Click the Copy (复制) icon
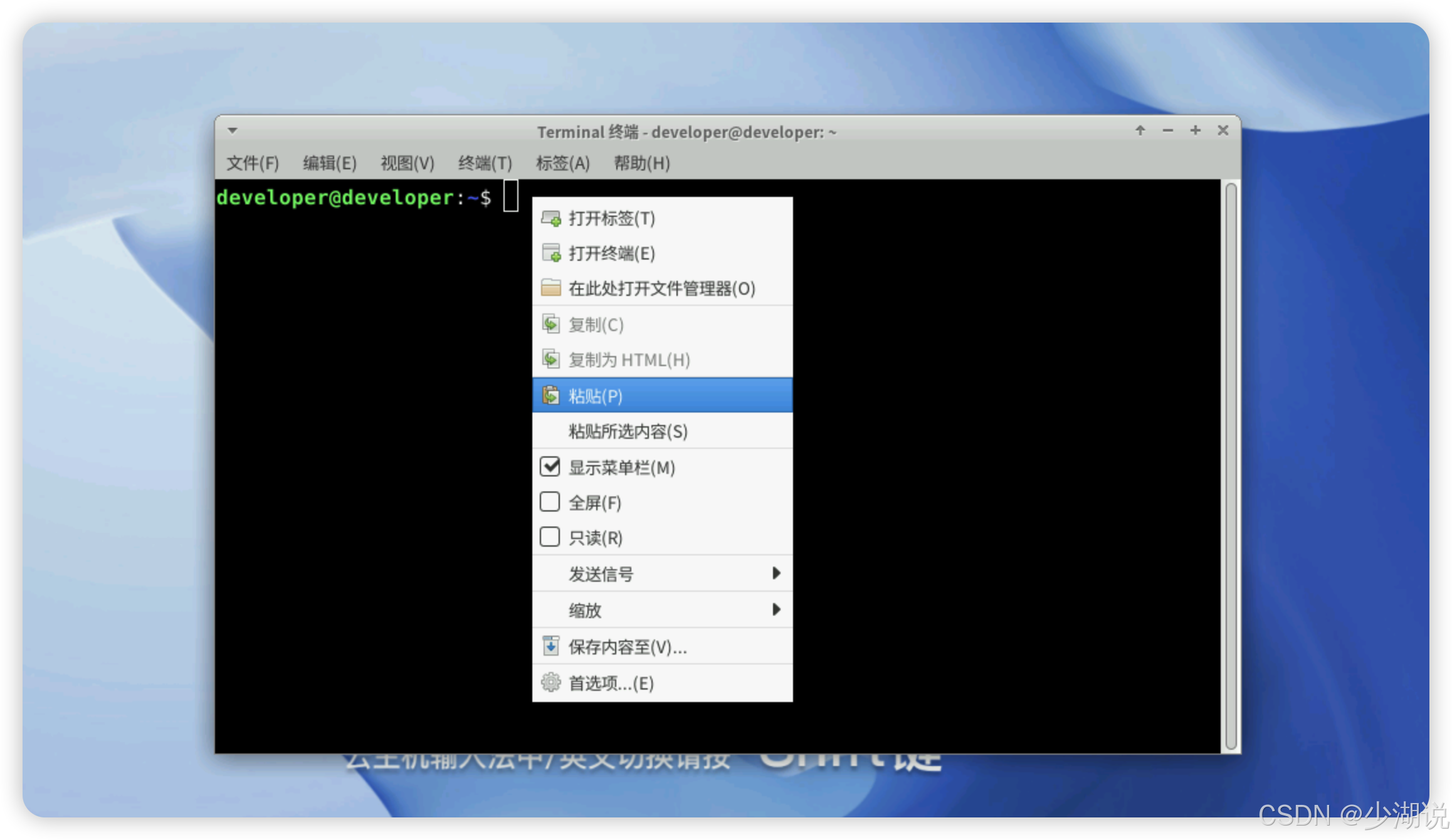The width and height of the screenshot is (1452, 840). (x=550, y=324)
